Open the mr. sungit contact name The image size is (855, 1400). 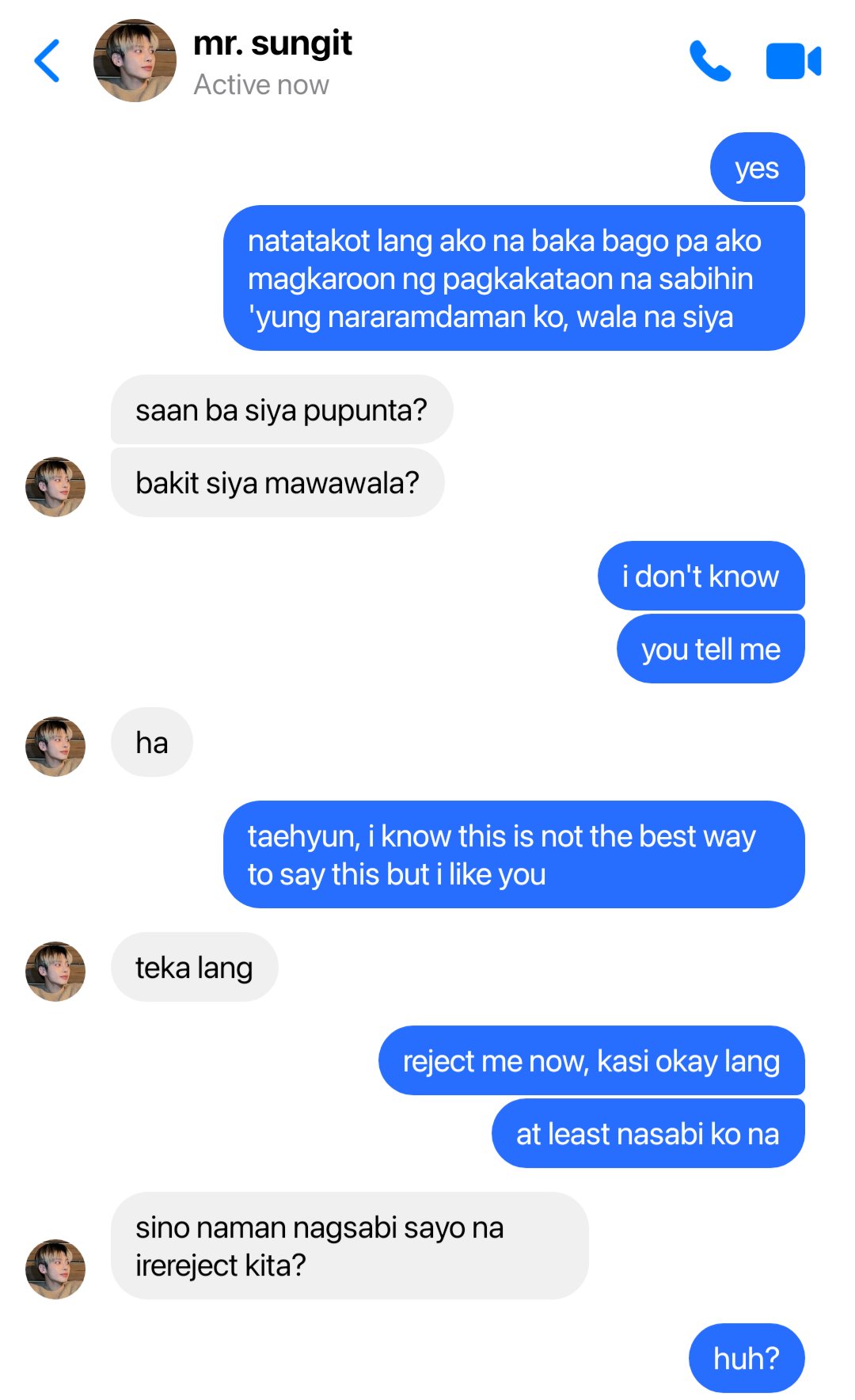point(272,44)
